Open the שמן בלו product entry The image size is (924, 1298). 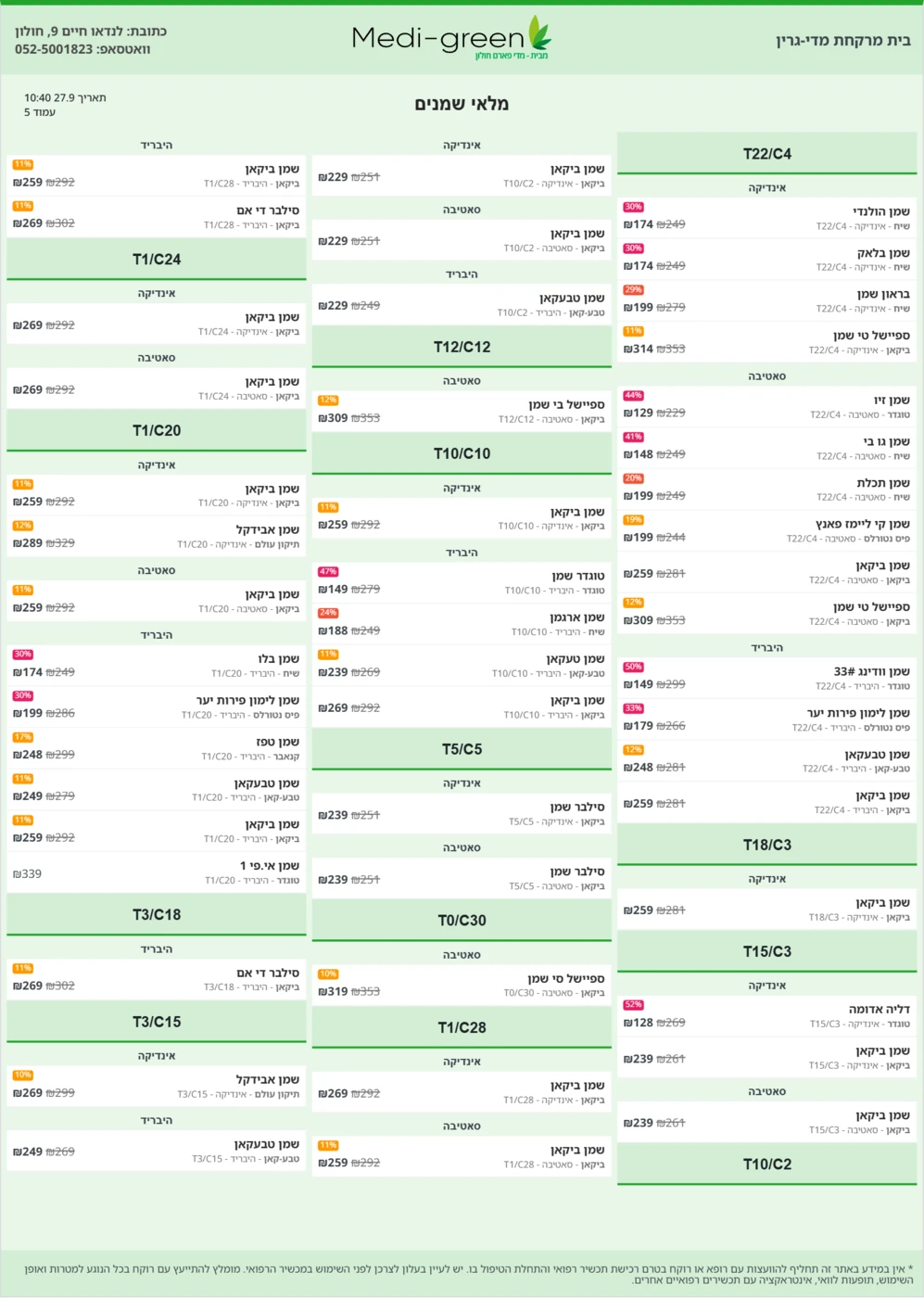[157, 666]
